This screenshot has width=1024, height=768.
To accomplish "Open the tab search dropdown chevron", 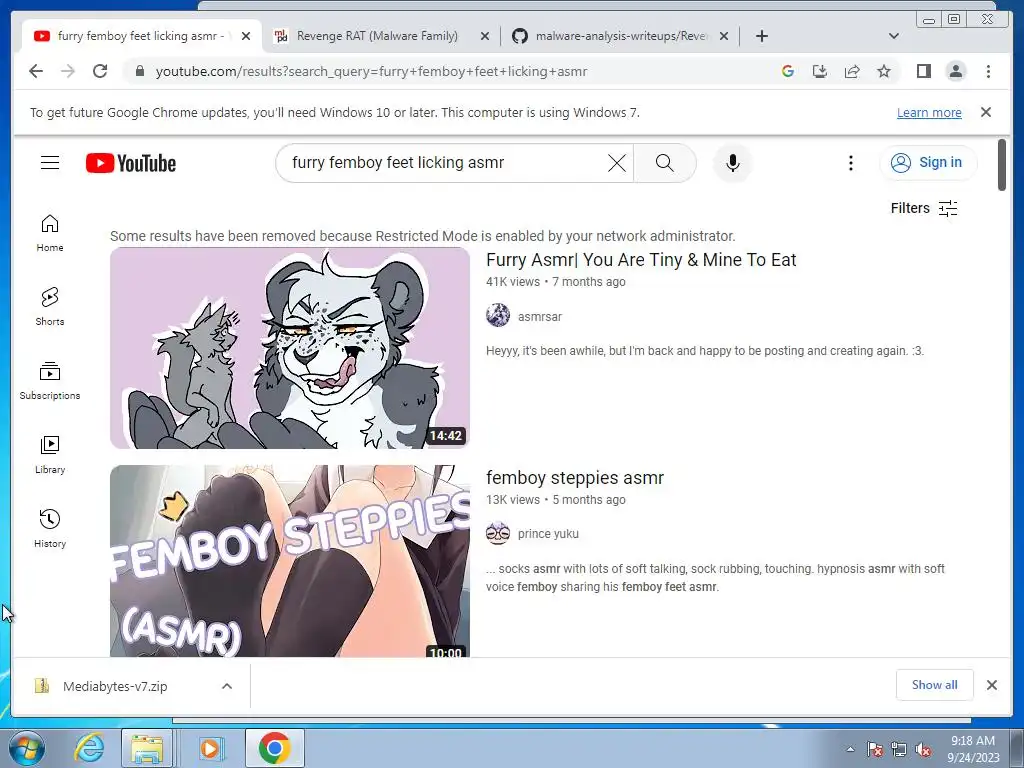I will (x=894, y=36).
